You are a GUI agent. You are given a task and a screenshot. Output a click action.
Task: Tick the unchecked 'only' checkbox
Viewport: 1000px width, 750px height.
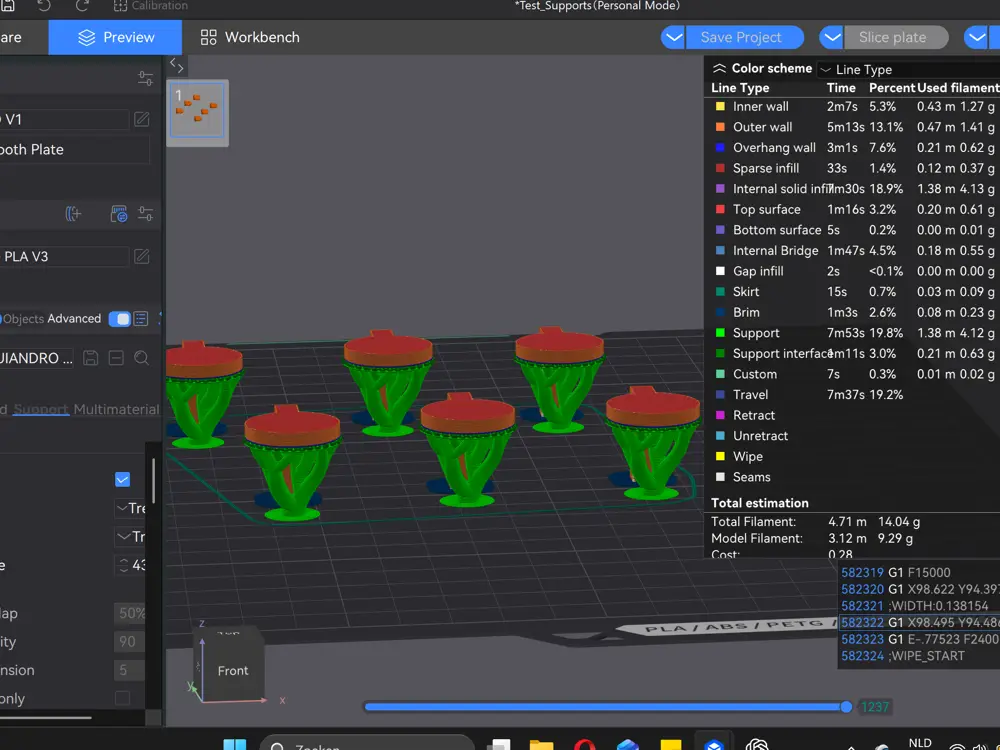(122, 698)
